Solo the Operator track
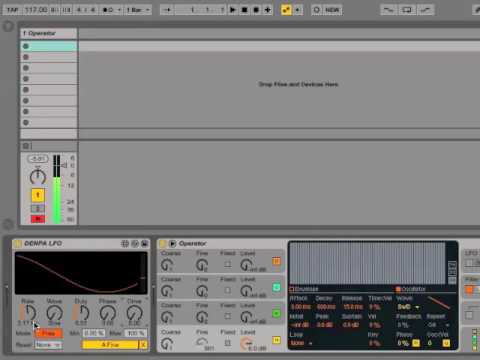The image size is (480, 360). click(x=38, y=209)
